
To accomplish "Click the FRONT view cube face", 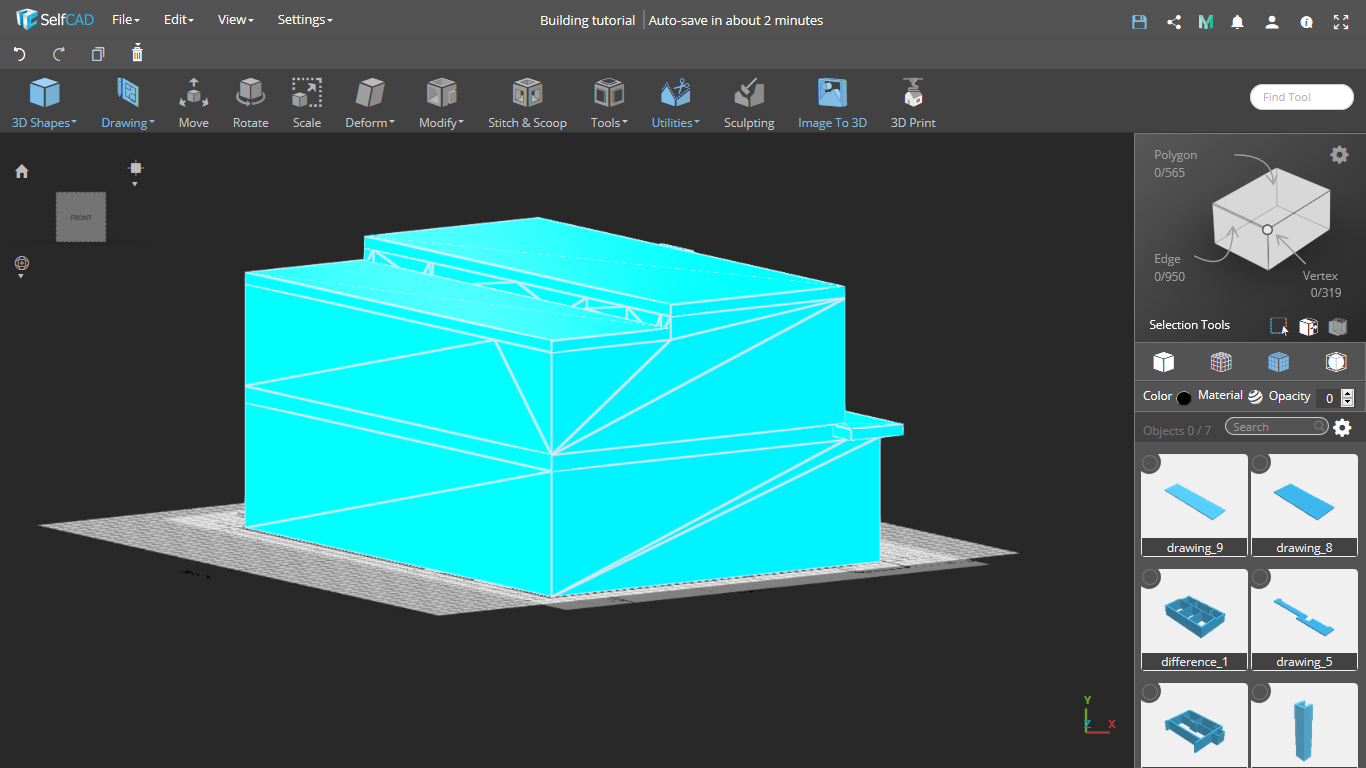I will (81, 217).
